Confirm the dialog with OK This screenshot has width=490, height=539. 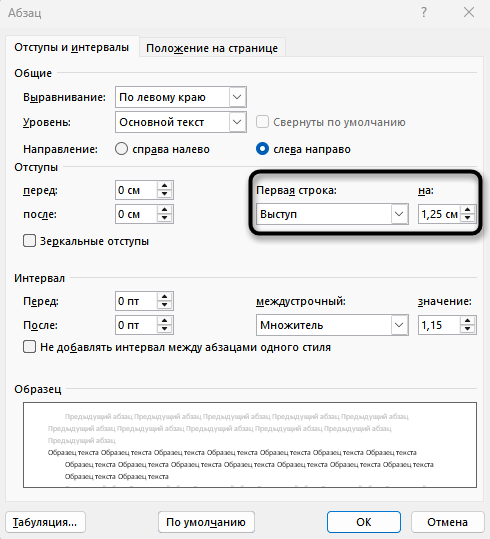(364, 522)
